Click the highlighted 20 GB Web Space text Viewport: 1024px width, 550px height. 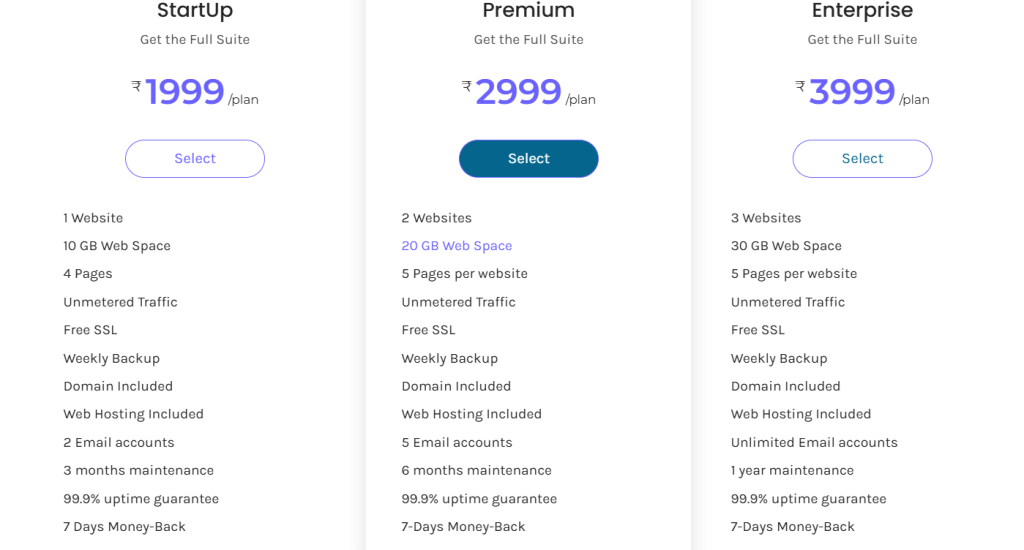click(457, 246)
